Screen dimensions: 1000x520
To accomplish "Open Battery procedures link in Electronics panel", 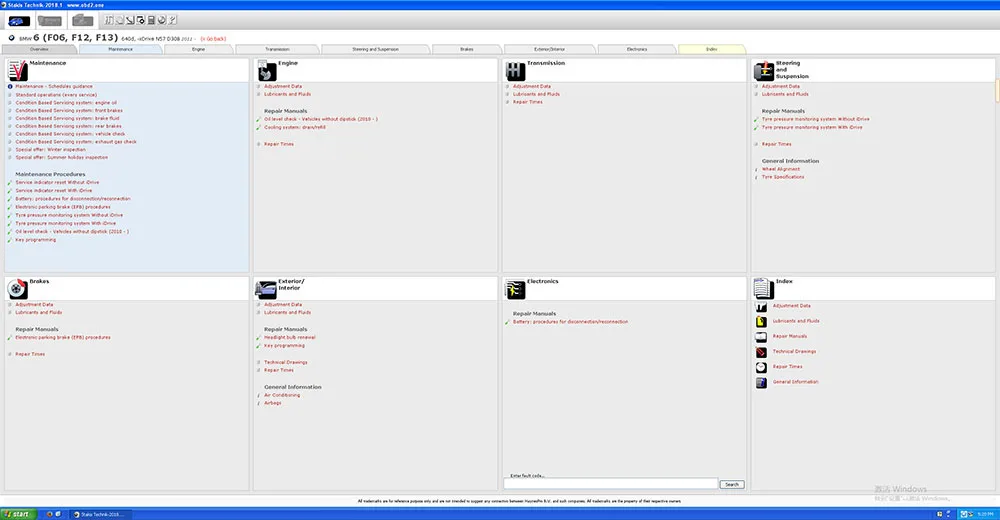I will coord(571,322).
